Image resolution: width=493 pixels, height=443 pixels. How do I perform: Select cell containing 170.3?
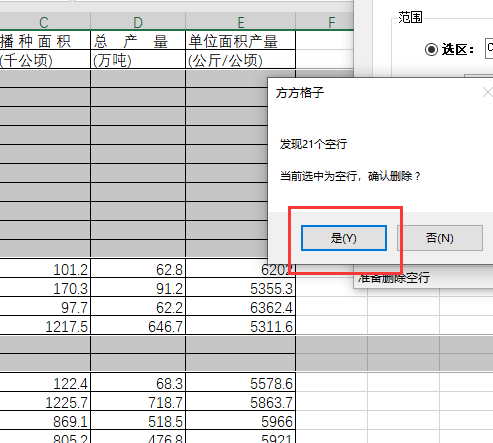45,288
